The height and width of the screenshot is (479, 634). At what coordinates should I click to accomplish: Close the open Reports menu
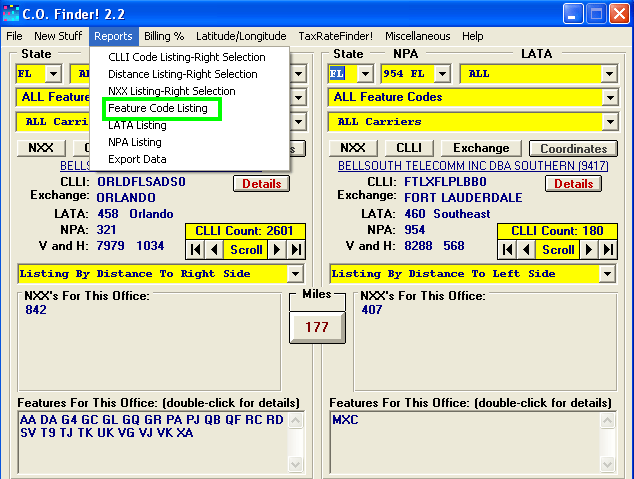pyautogui.click(x=113, y=36)
